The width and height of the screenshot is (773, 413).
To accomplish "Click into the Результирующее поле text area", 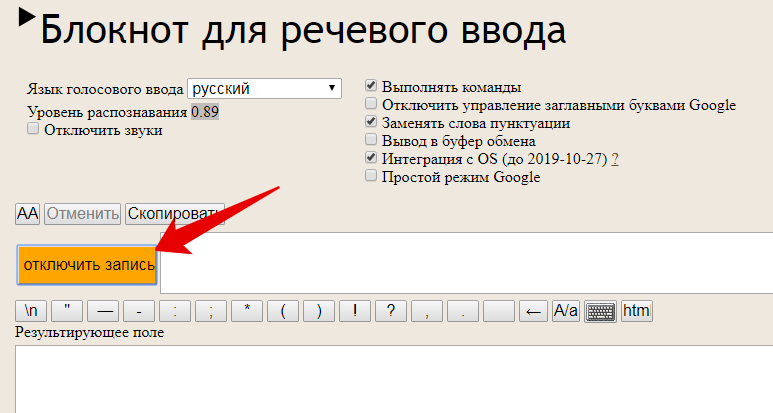I will point(394,379).
